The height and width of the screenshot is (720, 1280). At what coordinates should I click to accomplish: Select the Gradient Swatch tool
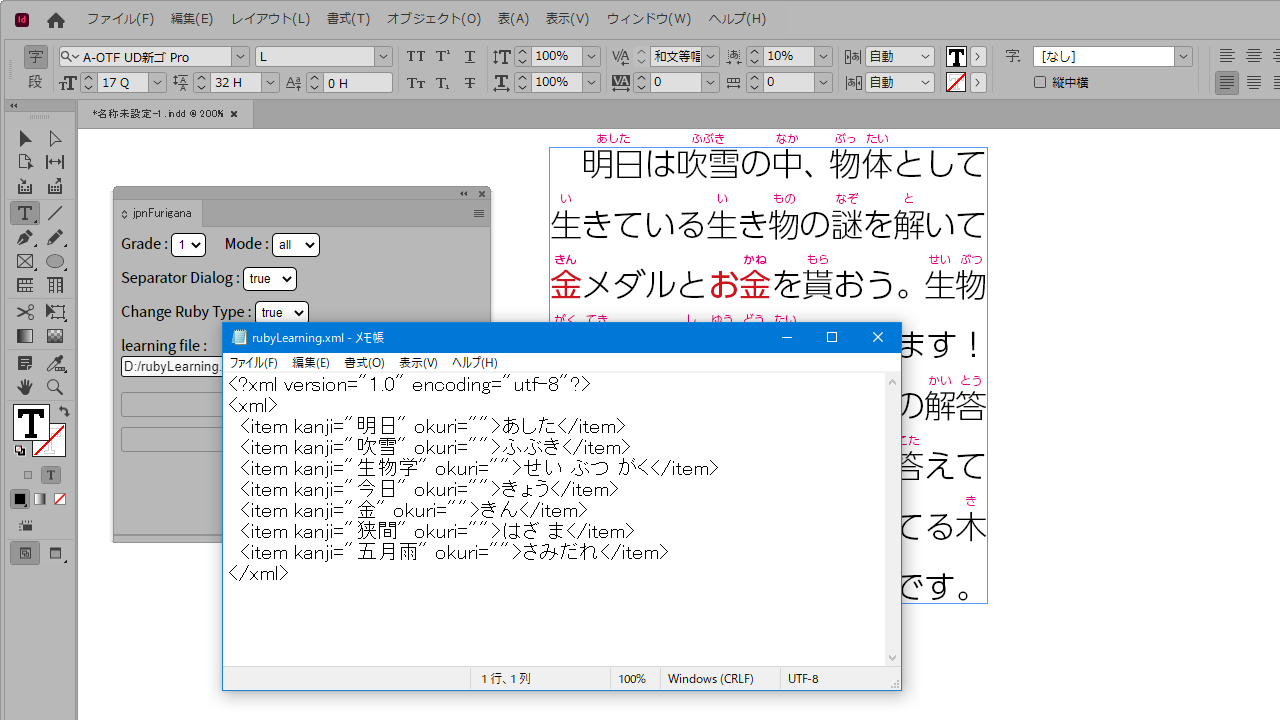[x=25, y=336]
